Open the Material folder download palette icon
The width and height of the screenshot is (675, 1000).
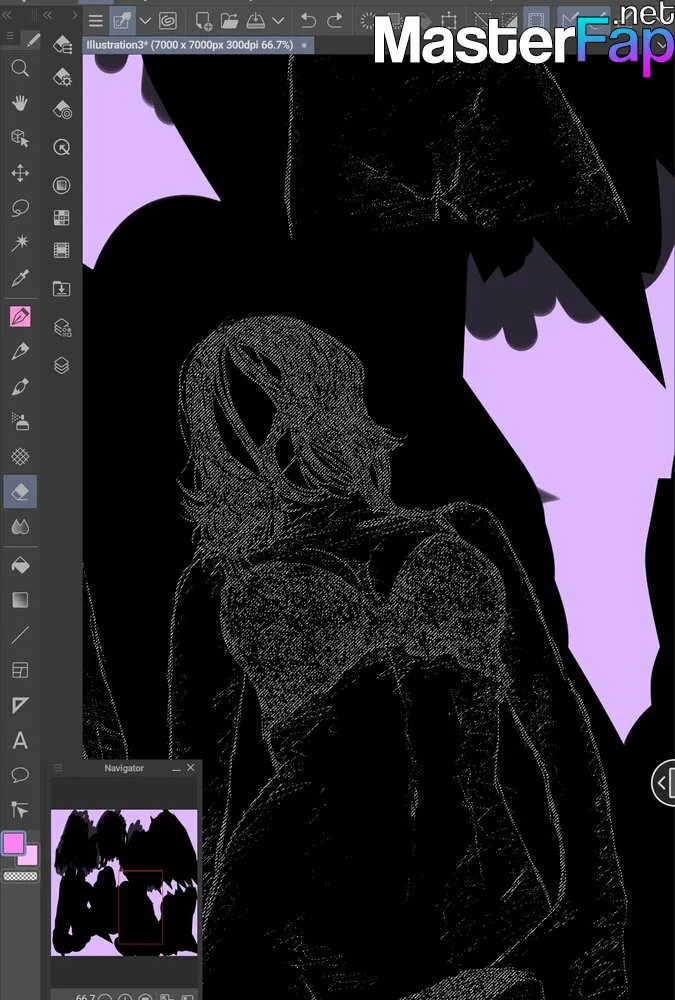(62, 289)
